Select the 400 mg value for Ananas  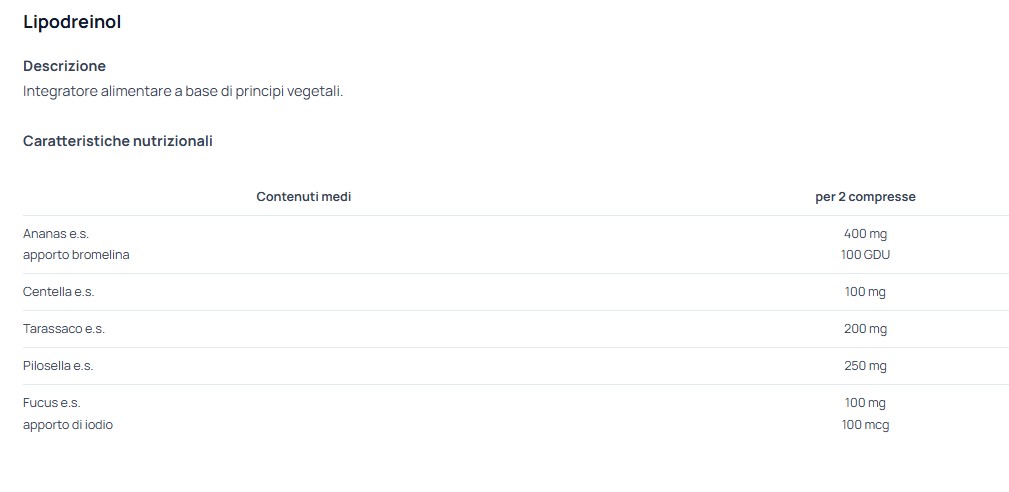(x=866, y=234)
